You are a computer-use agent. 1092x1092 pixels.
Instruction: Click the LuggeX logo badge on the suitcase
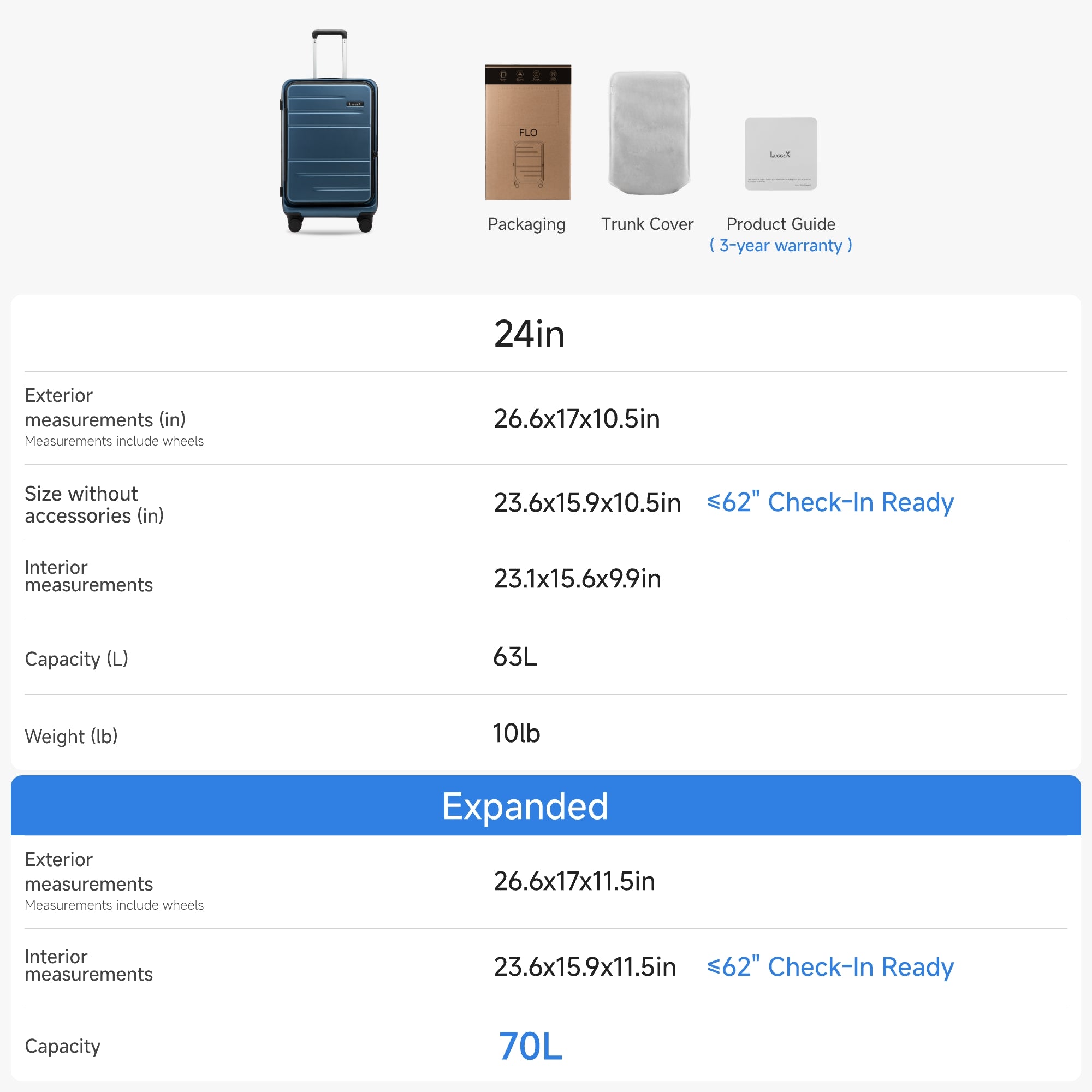[355, 104]
